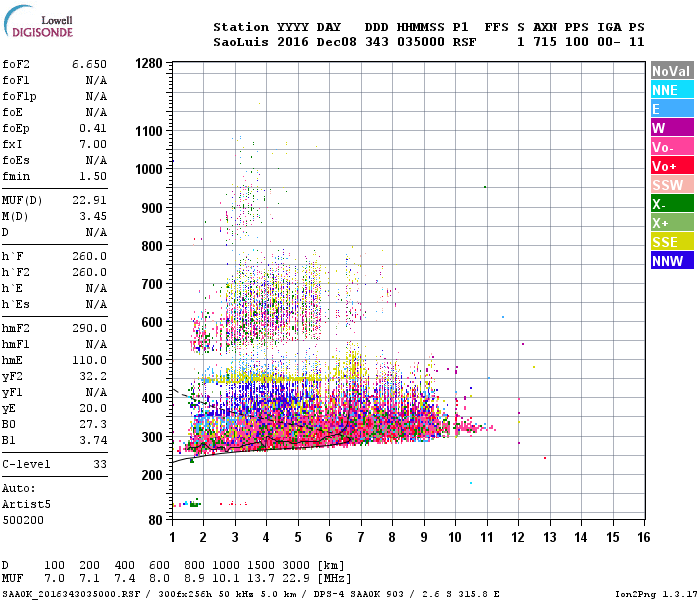Select the E light-blue legend swatch

(x=672, y=109)
